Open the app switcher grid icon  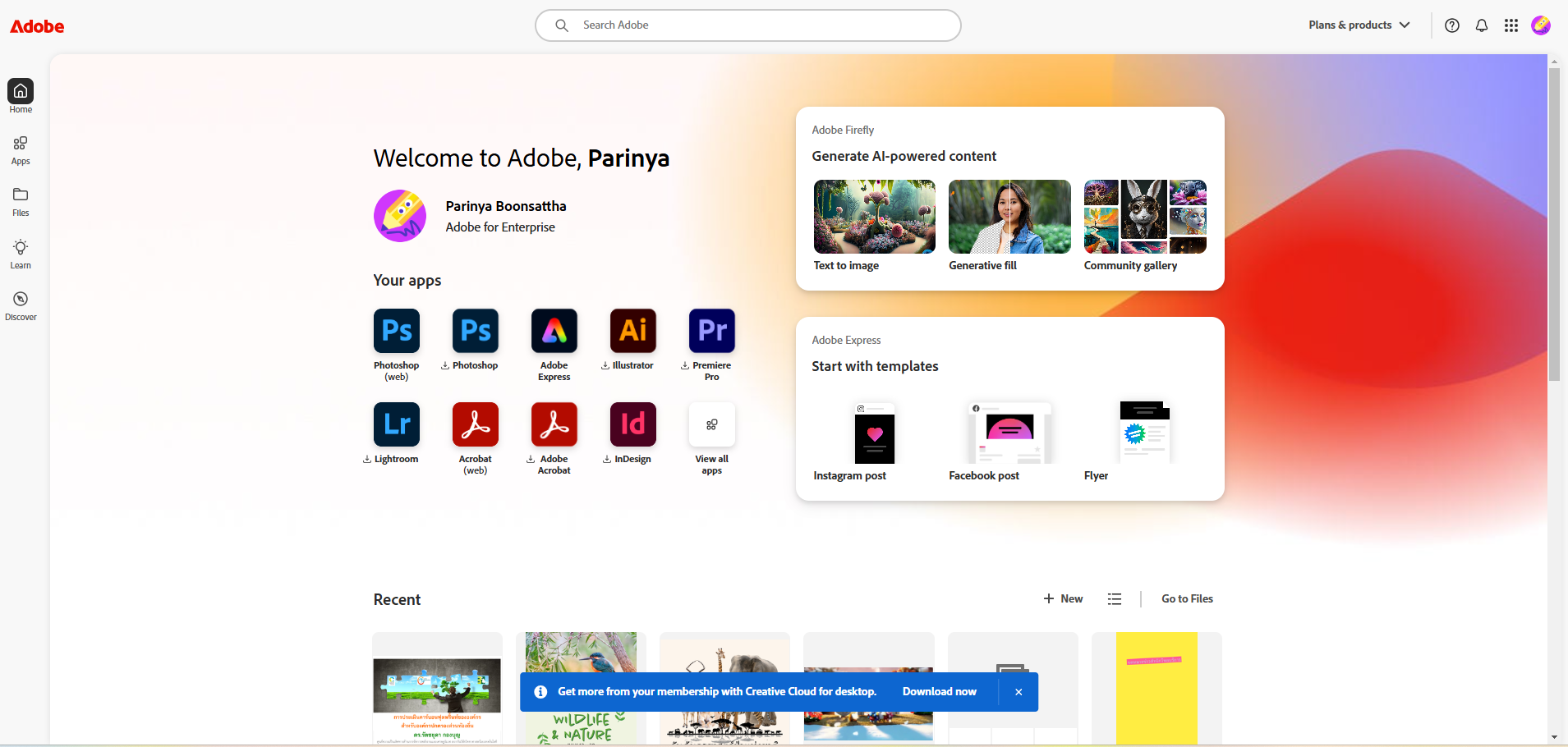coord(1511,25)
